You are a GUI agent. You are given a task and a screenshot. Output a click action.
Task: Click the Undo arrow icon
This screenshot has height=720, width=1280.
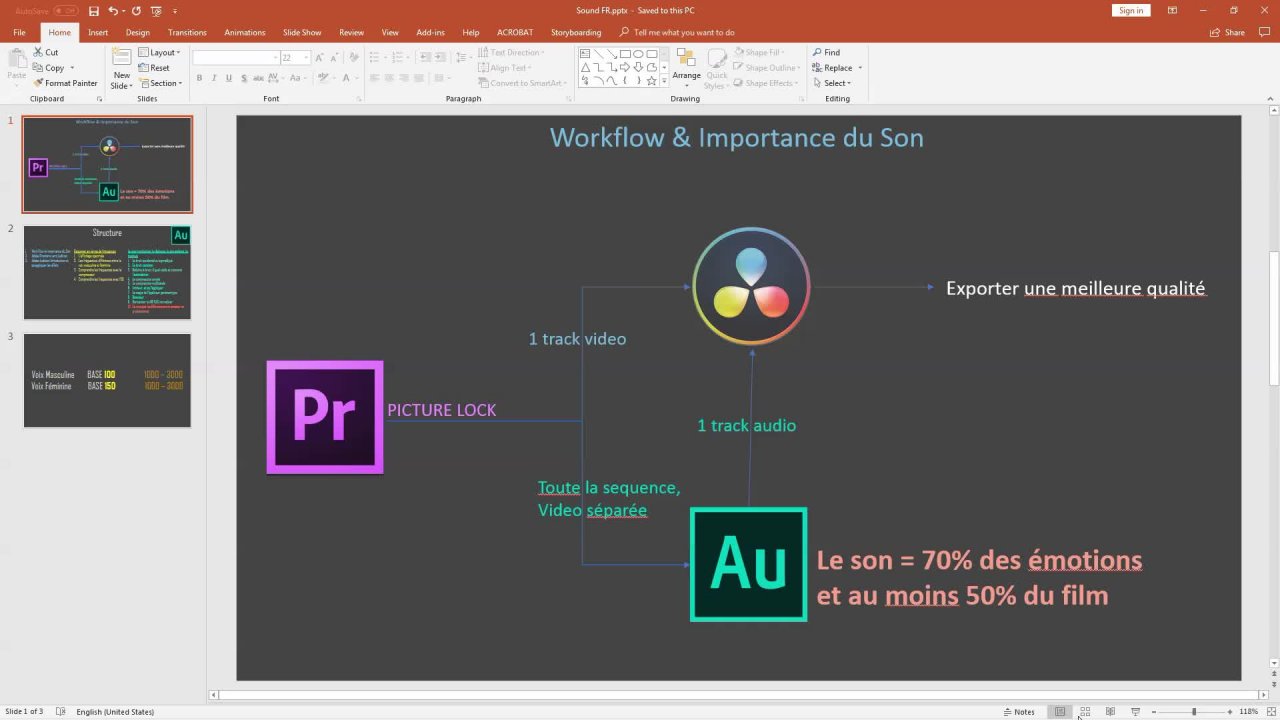(113, 11)
